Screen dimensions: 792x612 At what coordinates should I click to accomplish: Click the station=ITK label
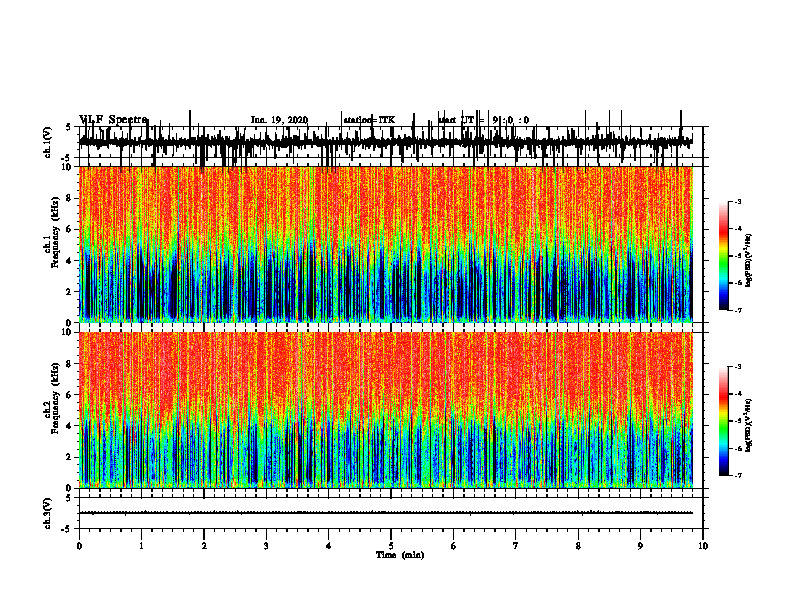point(369,120)
